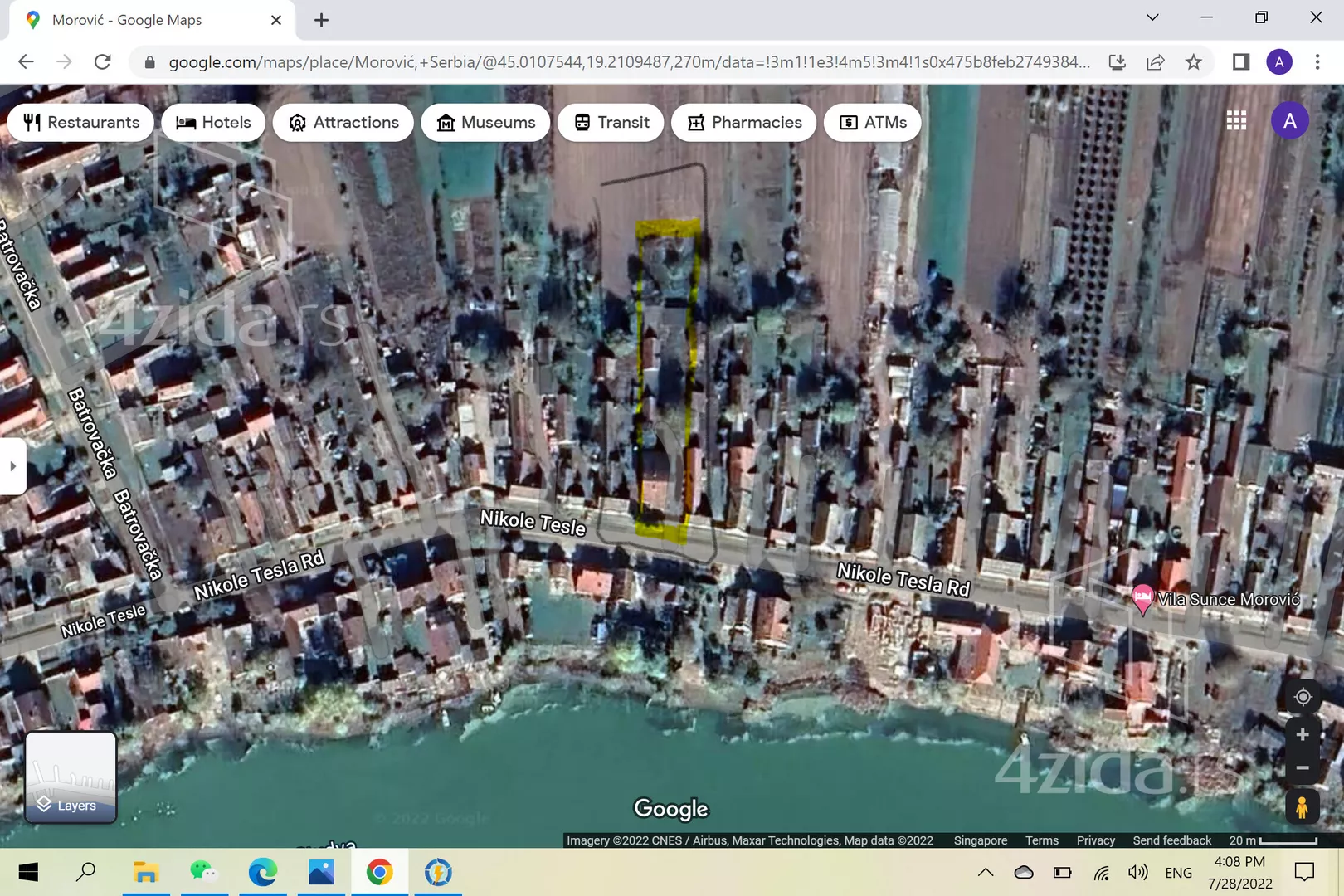Screen dimensions: 1344x896
Task: Show hidden system tray icons
Action: (986, 872)
